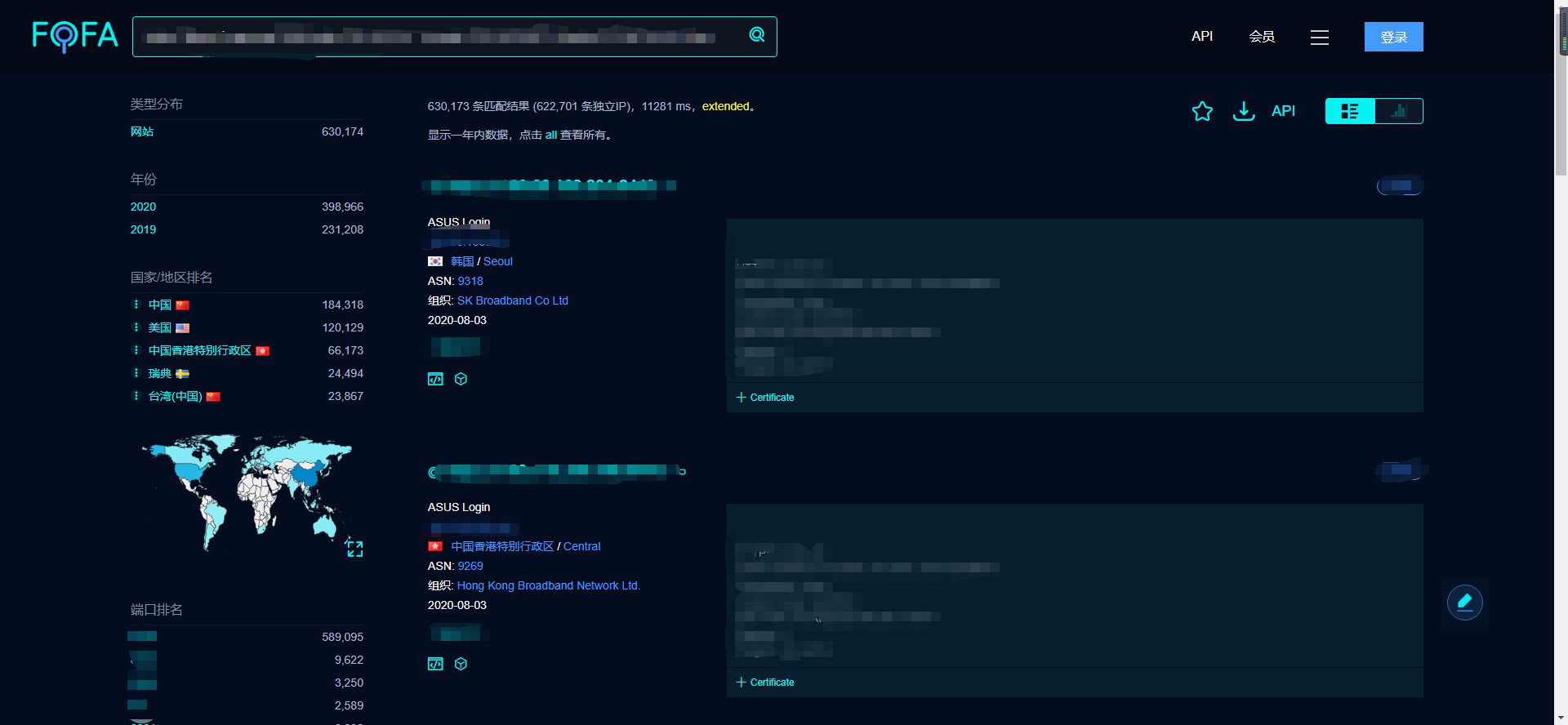Click 中国香港特别行政区 link in second result

pyautogui.click(x=502, y=546)
